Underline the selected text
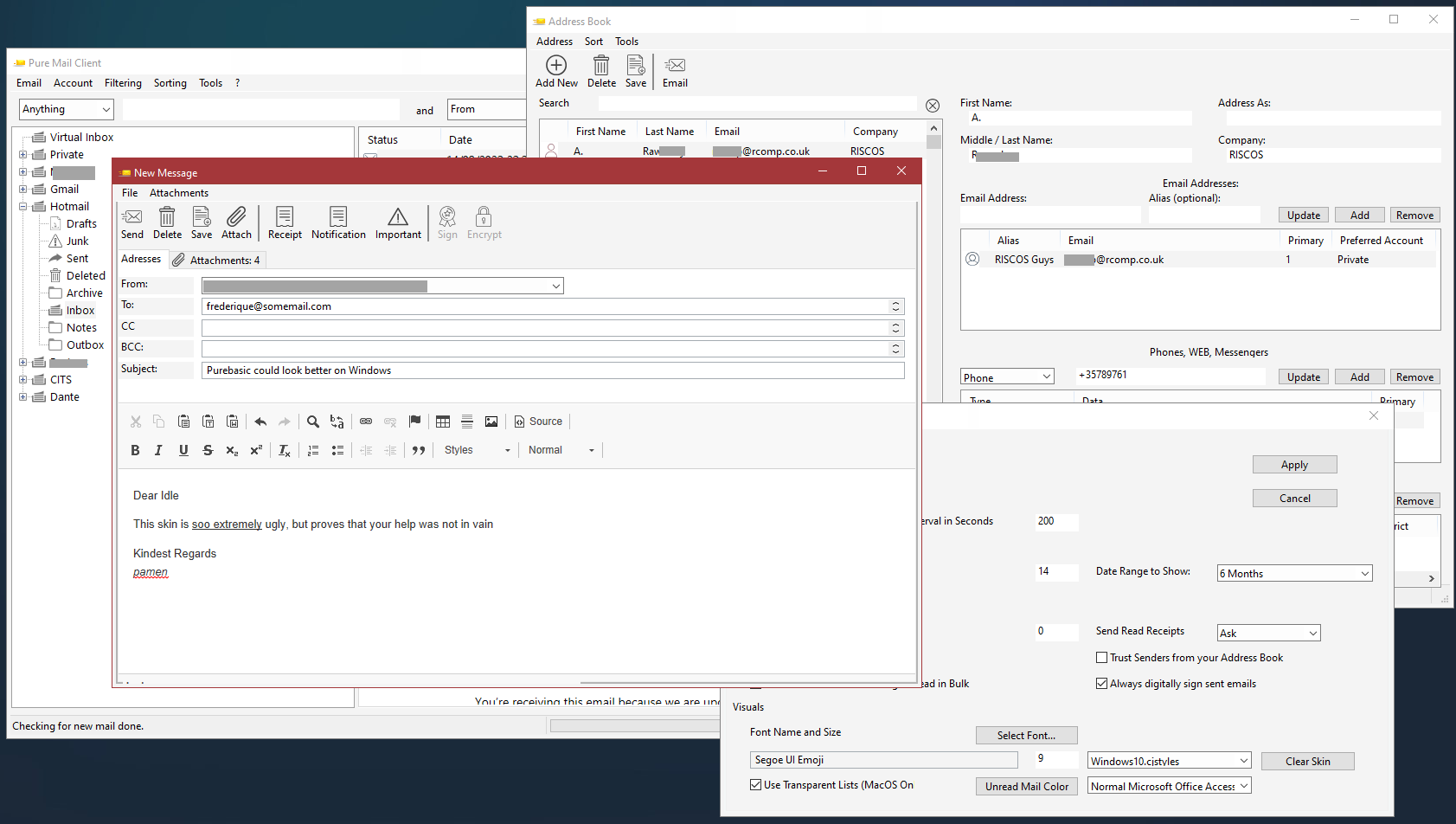The height and width of the screenshot is (824, 1456). coord(183,450)
